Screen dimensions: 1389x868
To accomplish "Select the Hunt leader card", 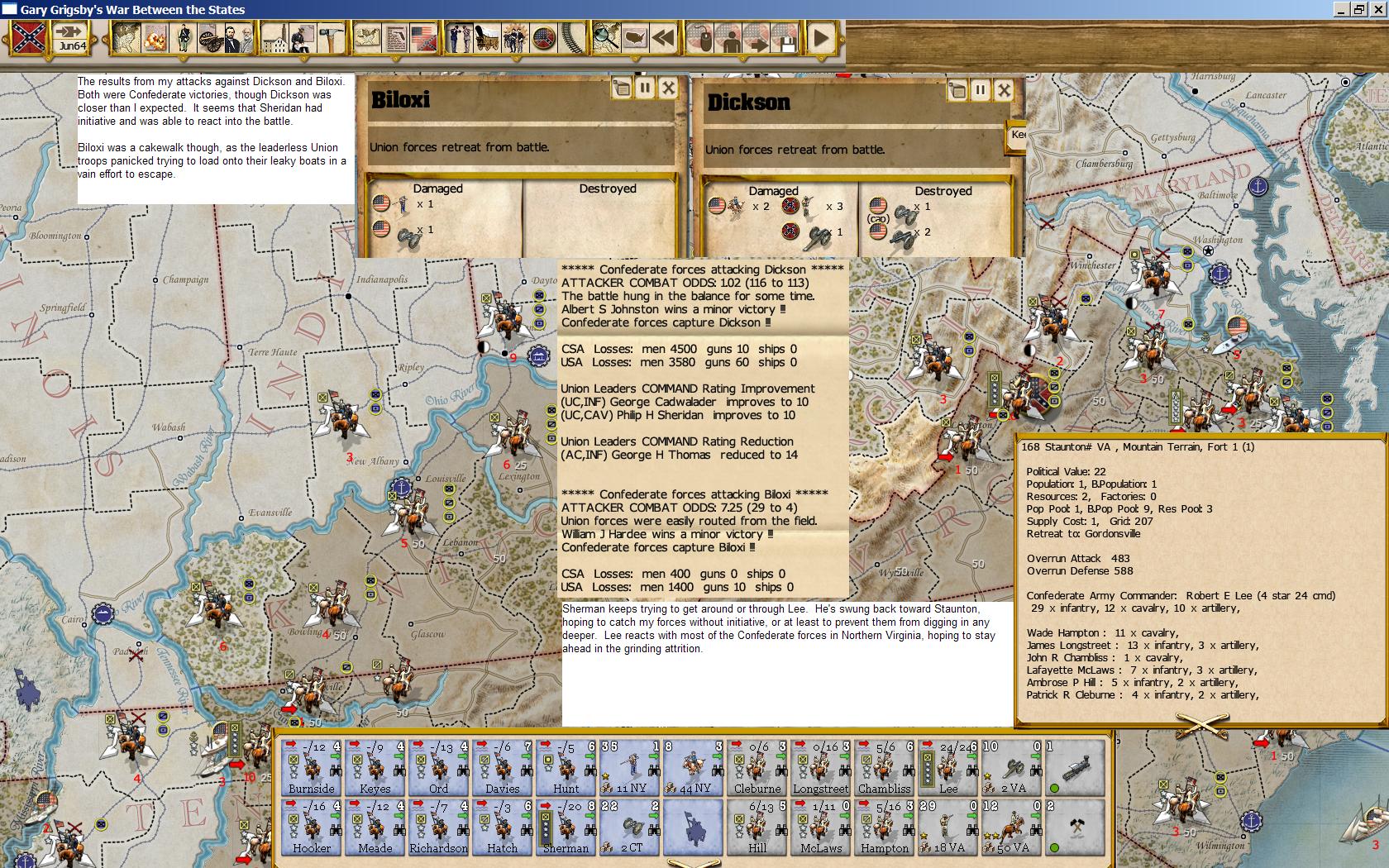I will [x=566, y=767].
